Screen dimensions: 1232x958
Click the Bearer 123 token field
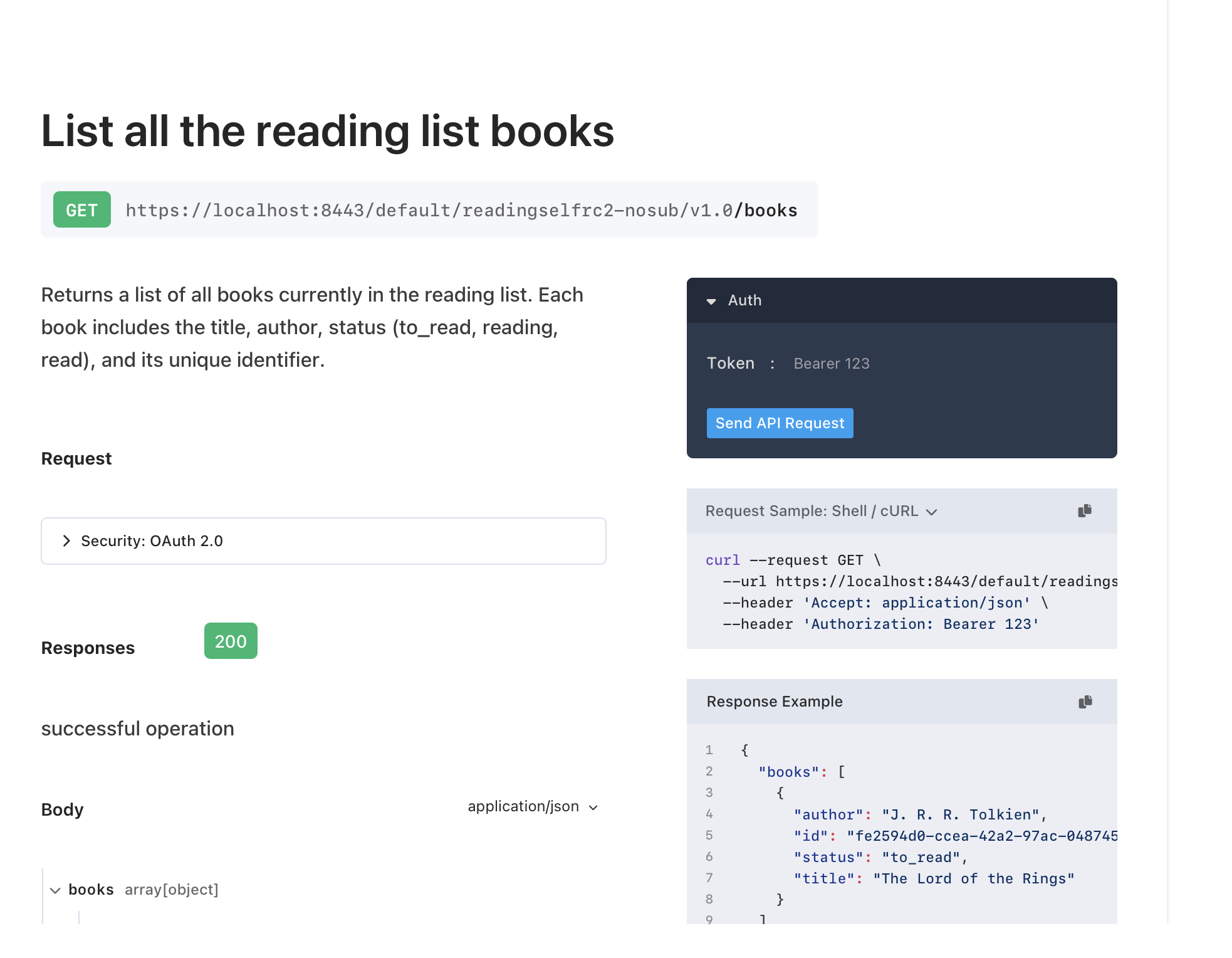click(831, 363)
